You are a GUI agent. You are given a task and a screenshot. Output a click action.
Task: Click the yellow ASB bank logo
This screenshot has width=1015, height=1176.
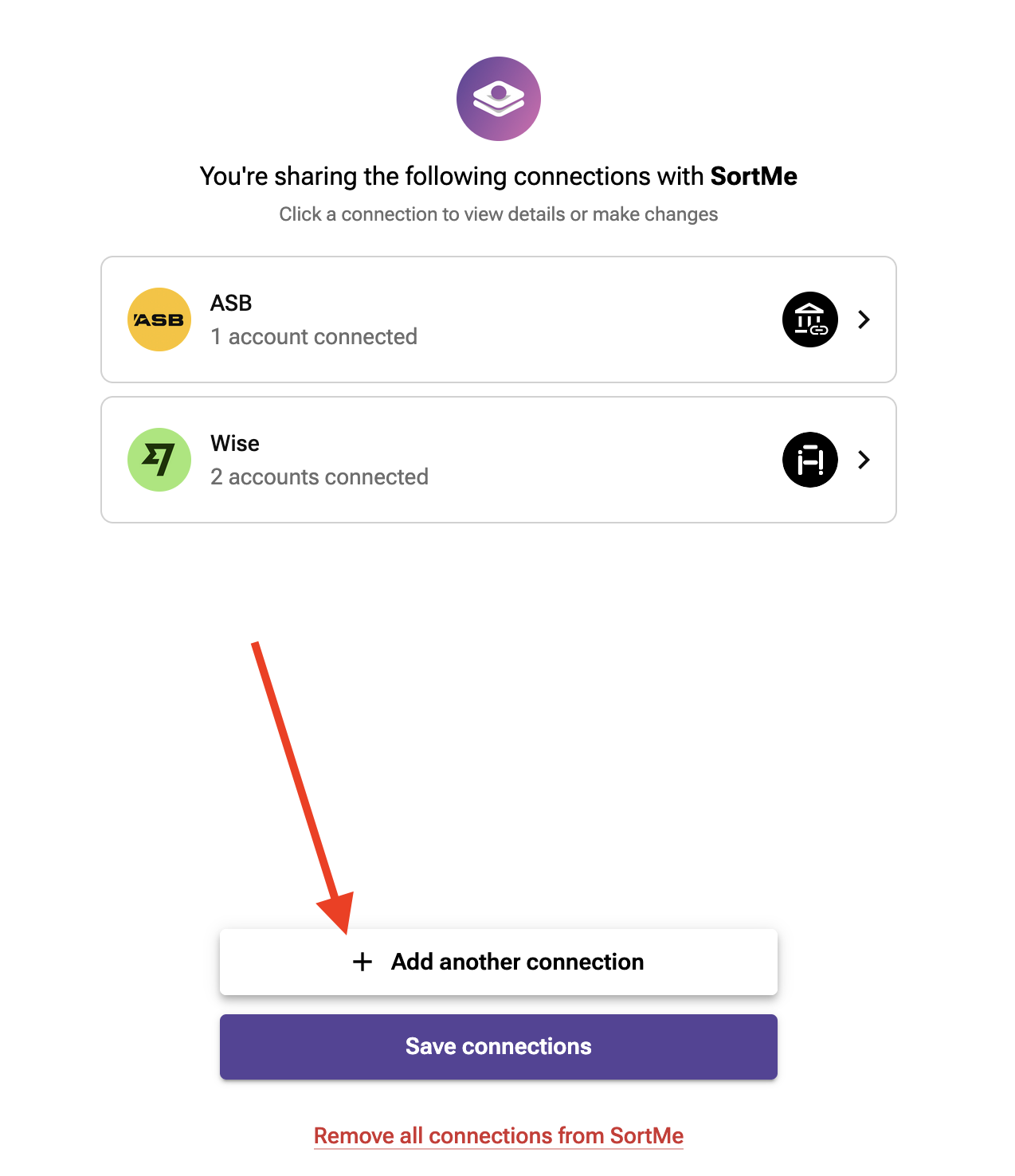159,319
